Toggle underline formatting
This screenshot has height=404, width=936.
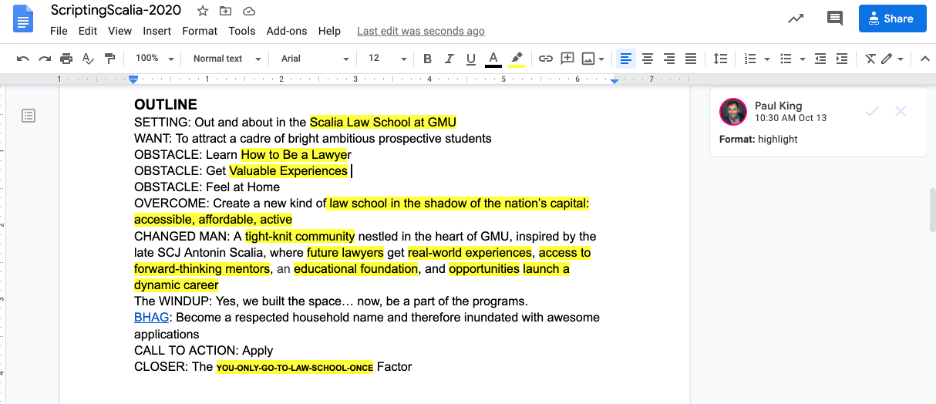pyautogui.click(x=470, y=58)
